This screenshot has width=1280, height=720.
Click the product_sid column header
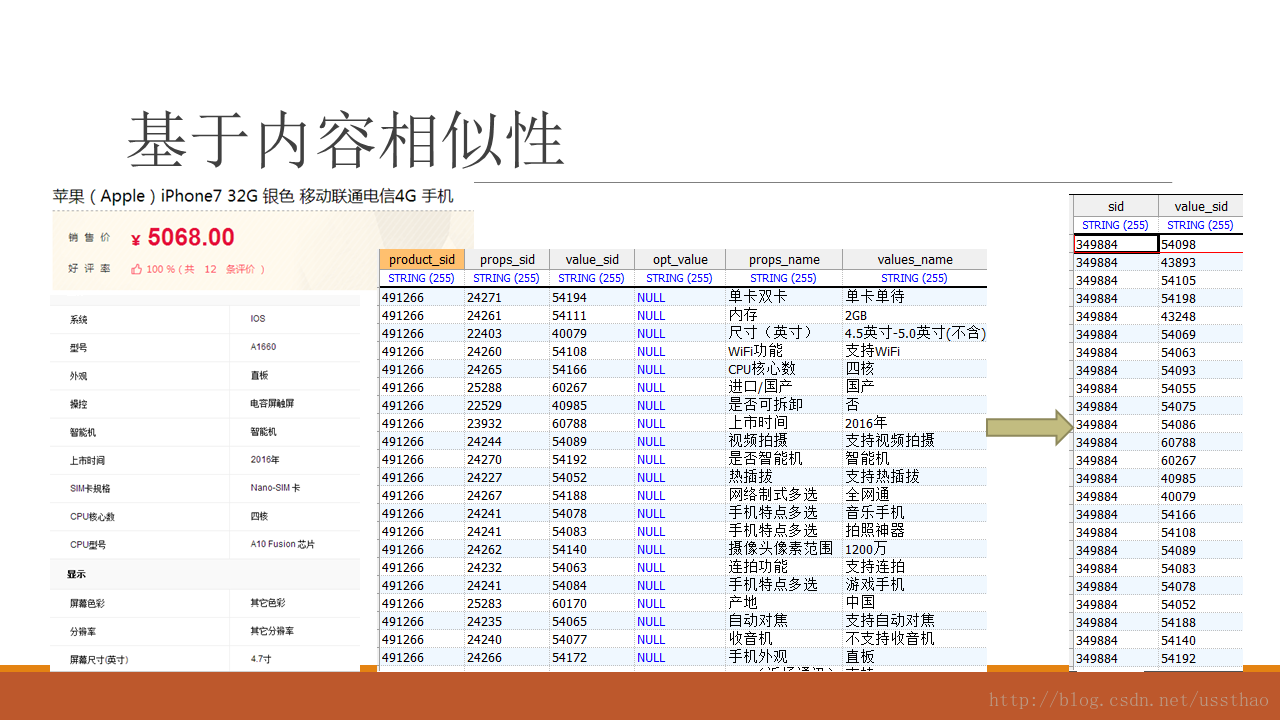pyautogui.click(x=421, y=260)
